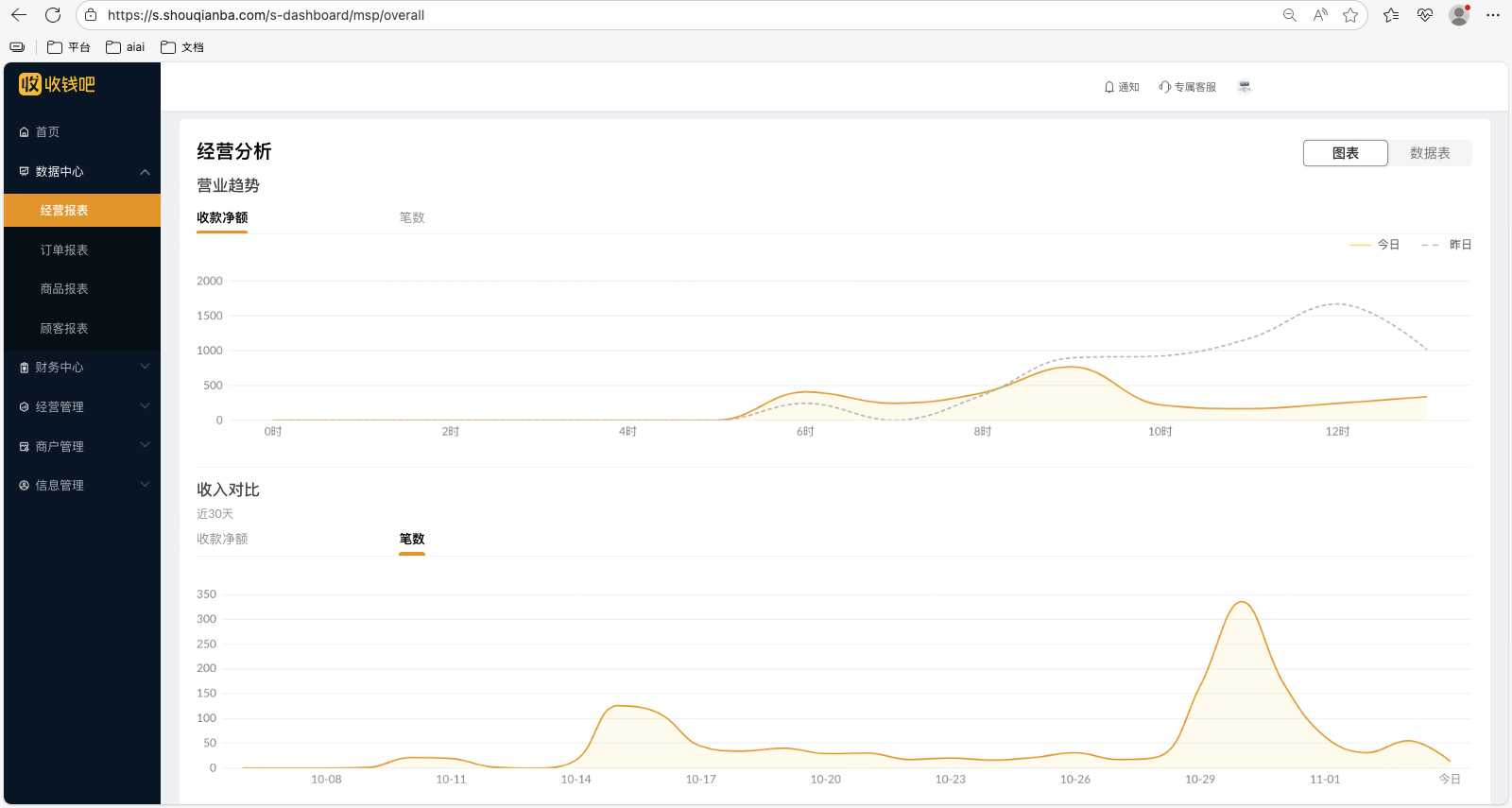
Task: Click the user avatar icon in header
Action: click(x=1245, y=87)
